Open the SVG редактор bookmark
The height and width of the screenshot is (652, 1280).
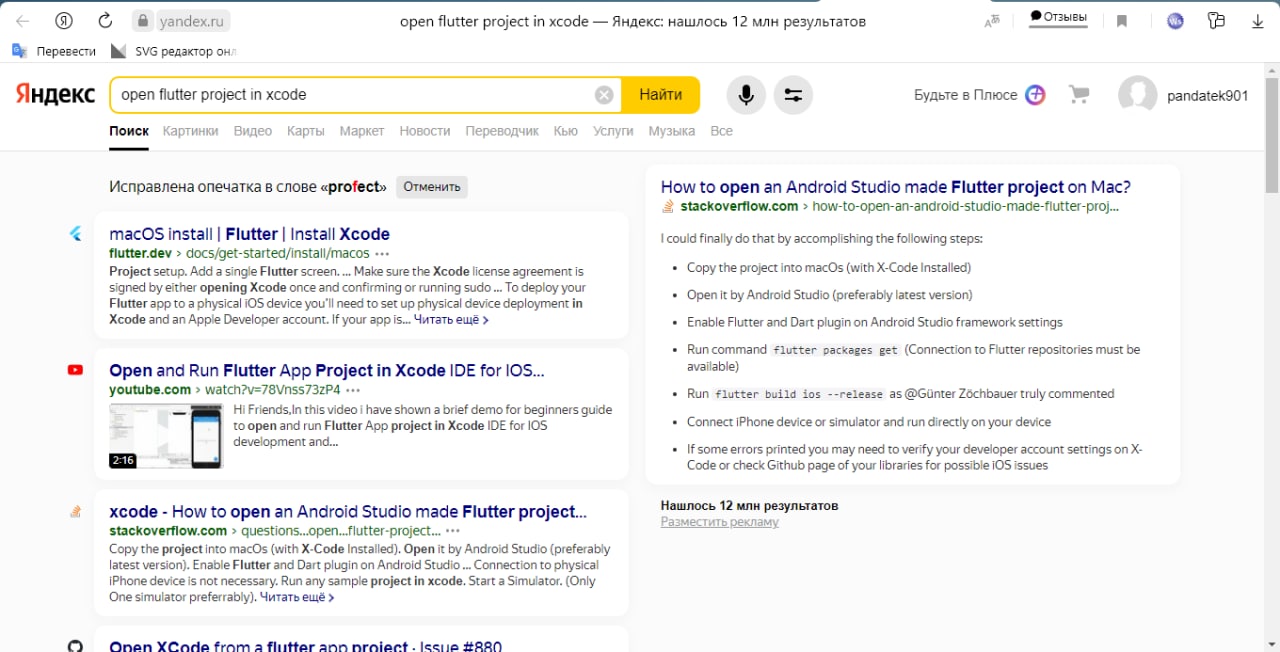tap(173, 51)
